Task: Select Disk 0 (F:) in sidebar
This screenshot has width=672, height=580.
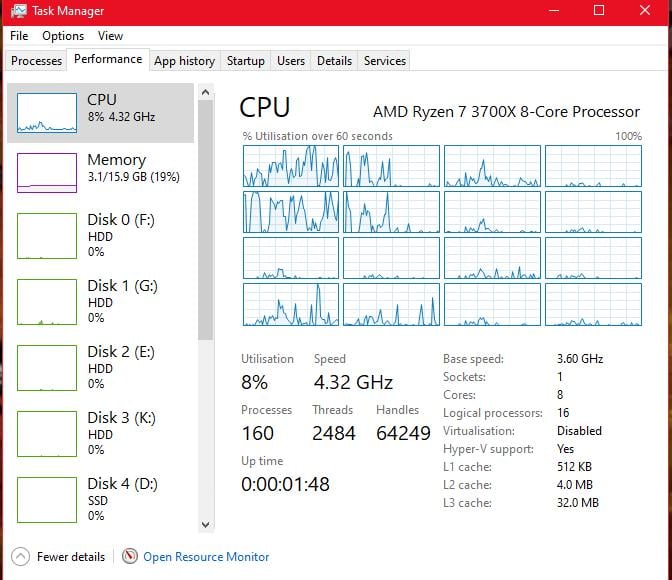Action: pos(101,236)
